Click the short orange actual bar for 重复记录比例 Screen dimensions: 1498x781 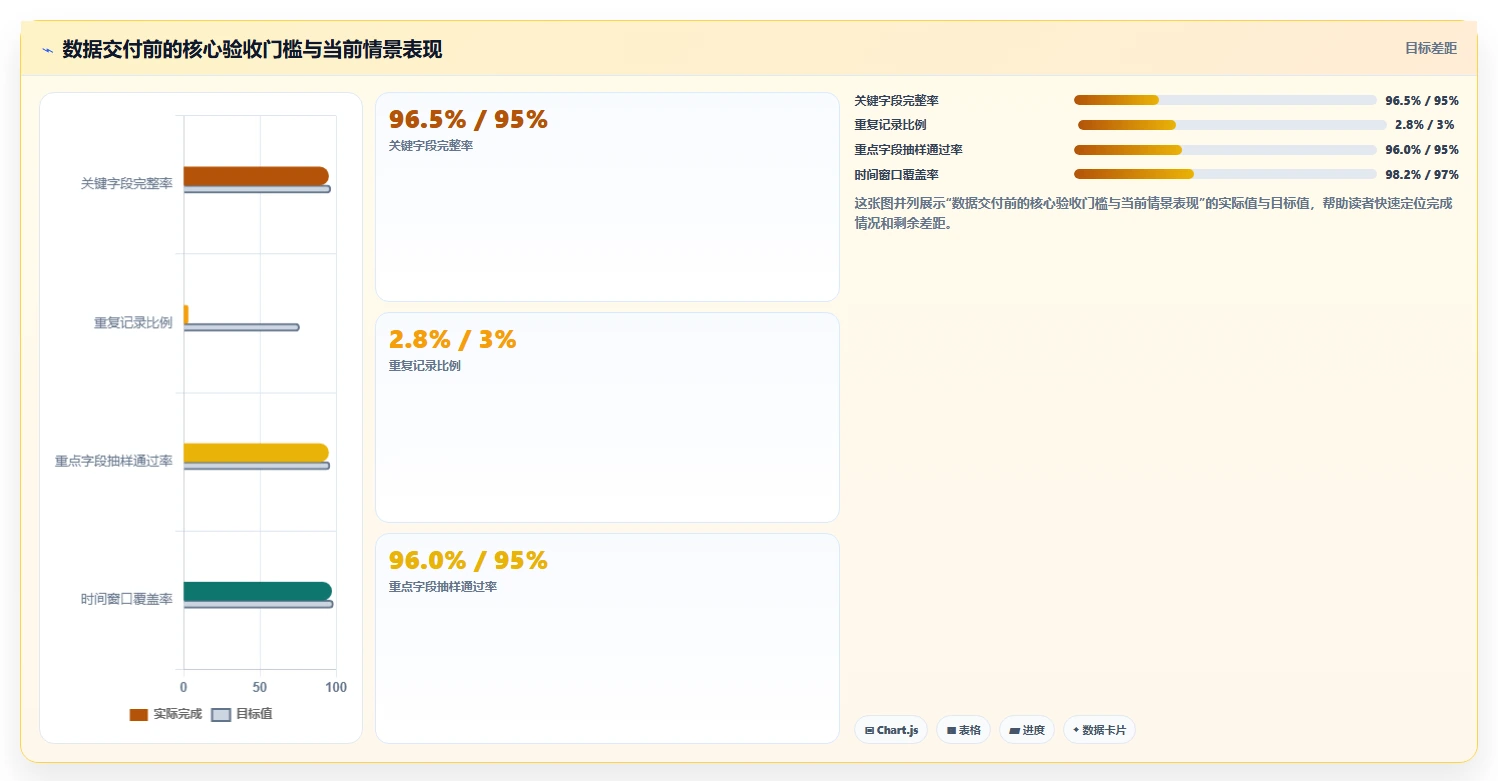click(186, 314)
